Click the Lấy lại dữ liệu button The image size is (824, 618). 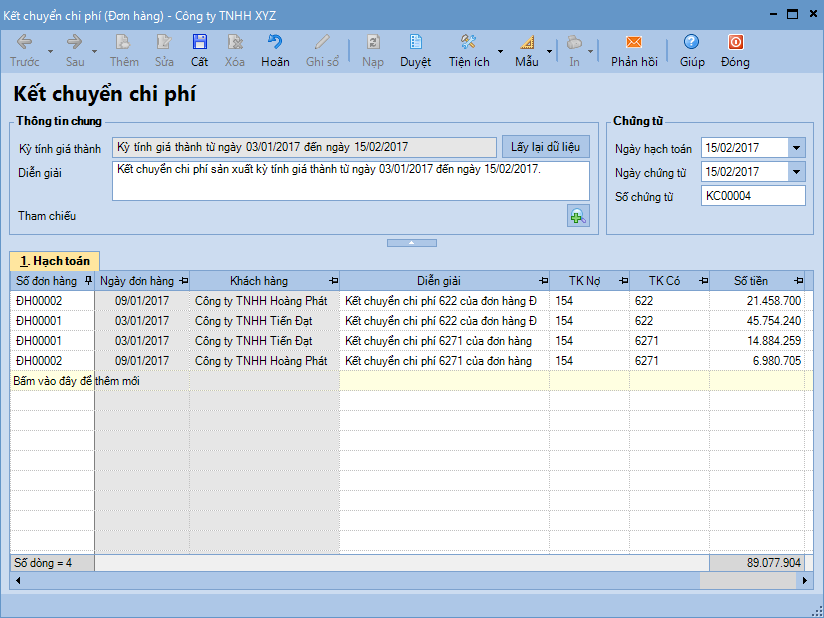(x=545, y=147)
